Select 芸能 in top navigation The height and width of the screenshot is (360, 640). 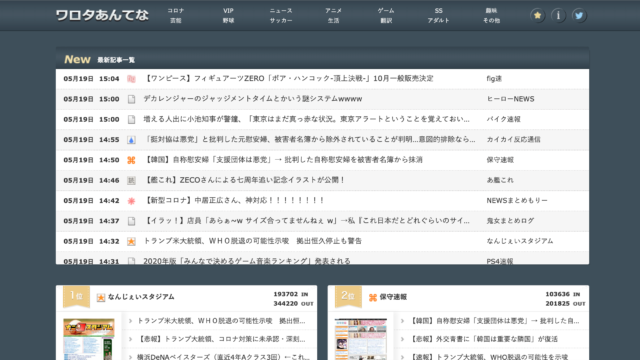[x=176, y=20]
